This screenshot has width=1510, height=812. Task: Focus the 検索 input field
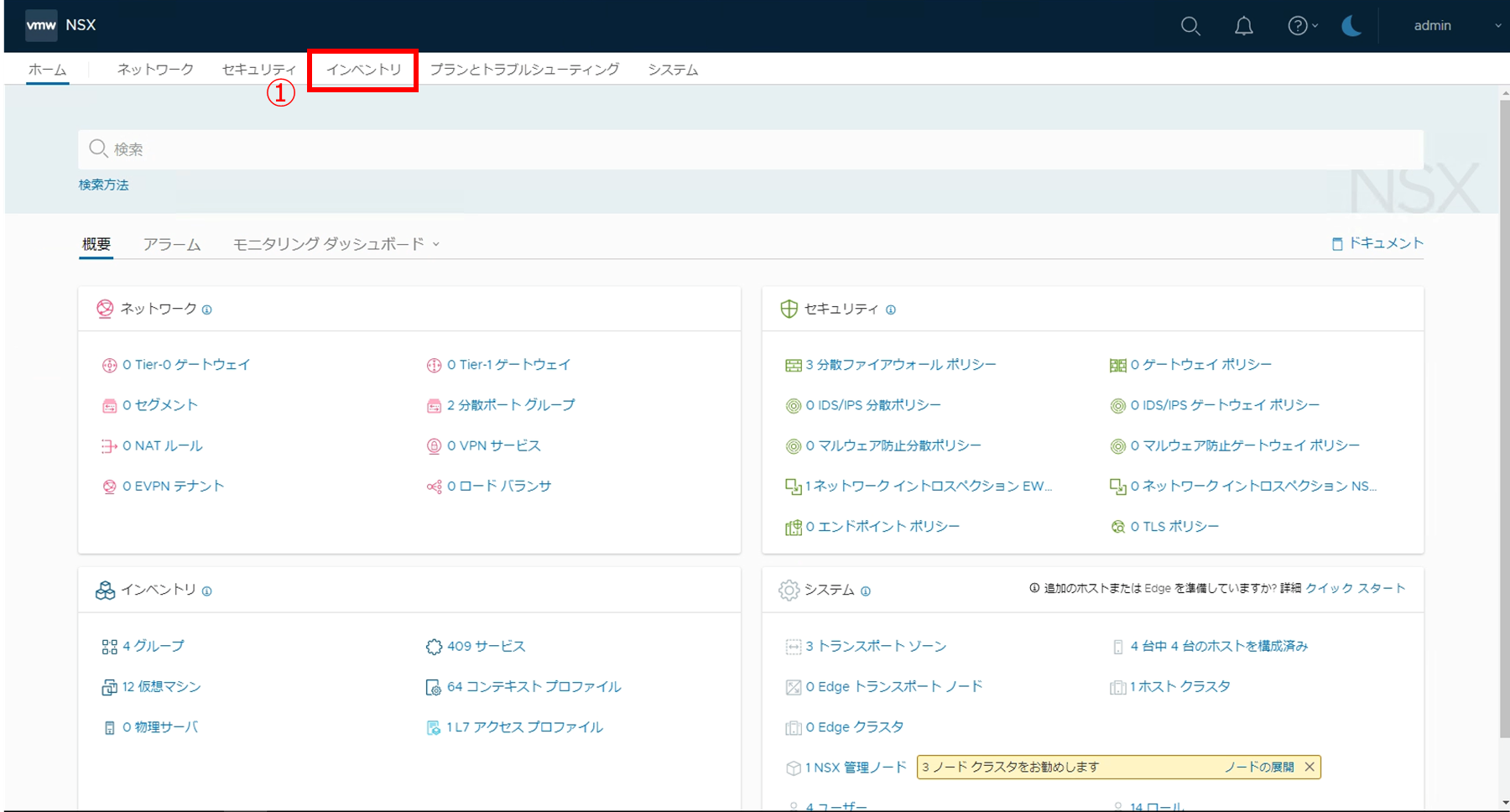pos(751,149)
